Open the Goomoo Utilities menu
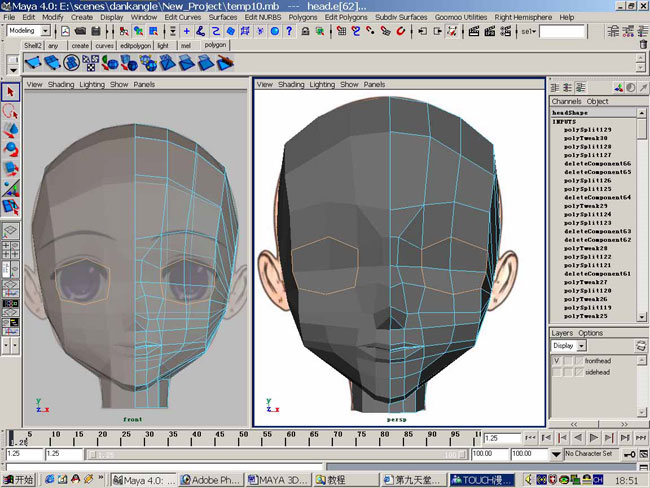Screen dimensions: 650x488 pyautogui.click(x=461, y=17)
